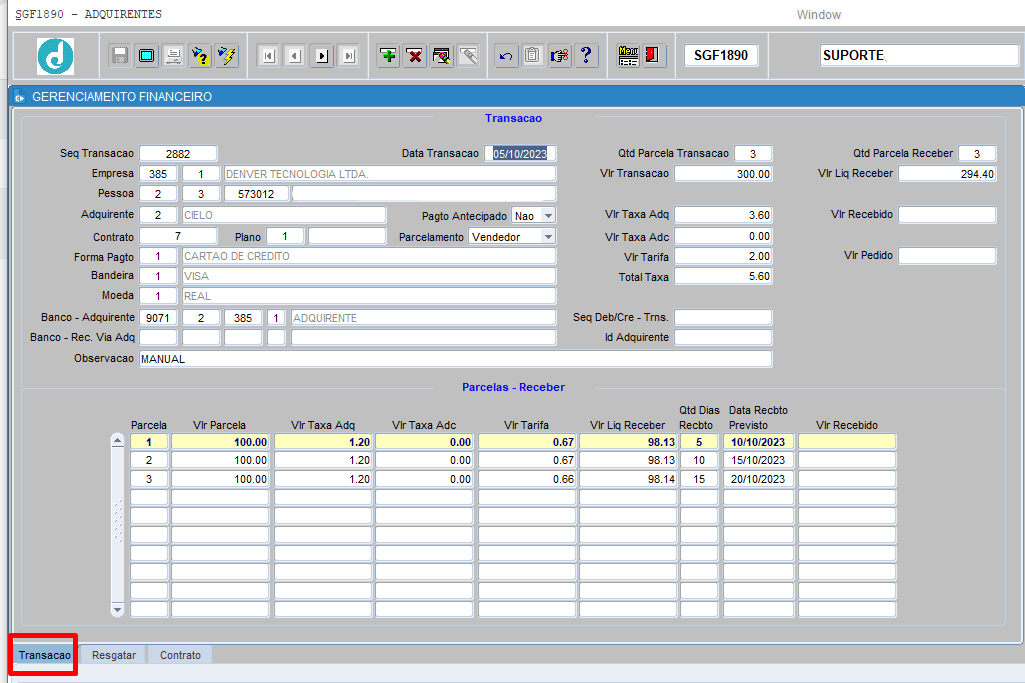This screenshot has height=683, width=1025.
Task: Click the Banco code field showing 9071
Action: [158, 318]
